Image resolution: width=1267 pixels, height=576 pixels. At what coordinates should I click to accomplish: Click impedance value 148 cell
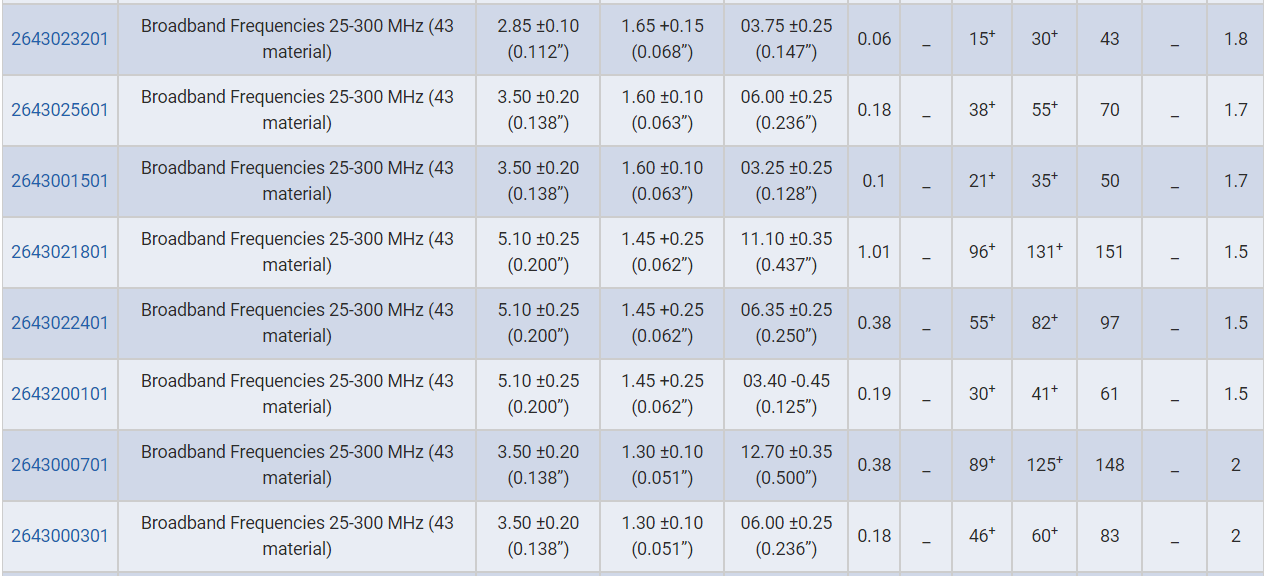(1110, 465)
